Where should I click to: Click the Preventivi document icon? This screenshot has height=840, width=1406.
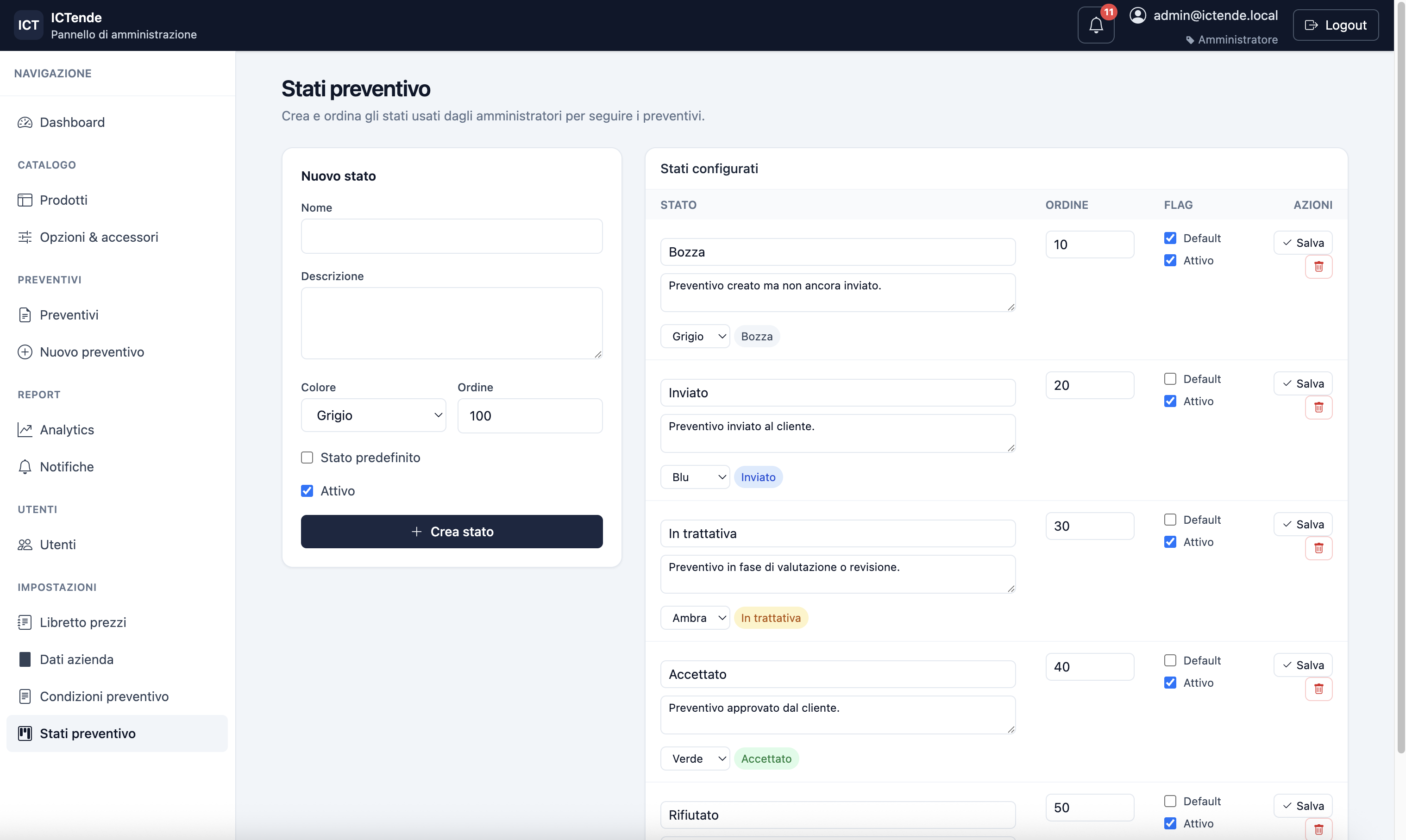25,315
